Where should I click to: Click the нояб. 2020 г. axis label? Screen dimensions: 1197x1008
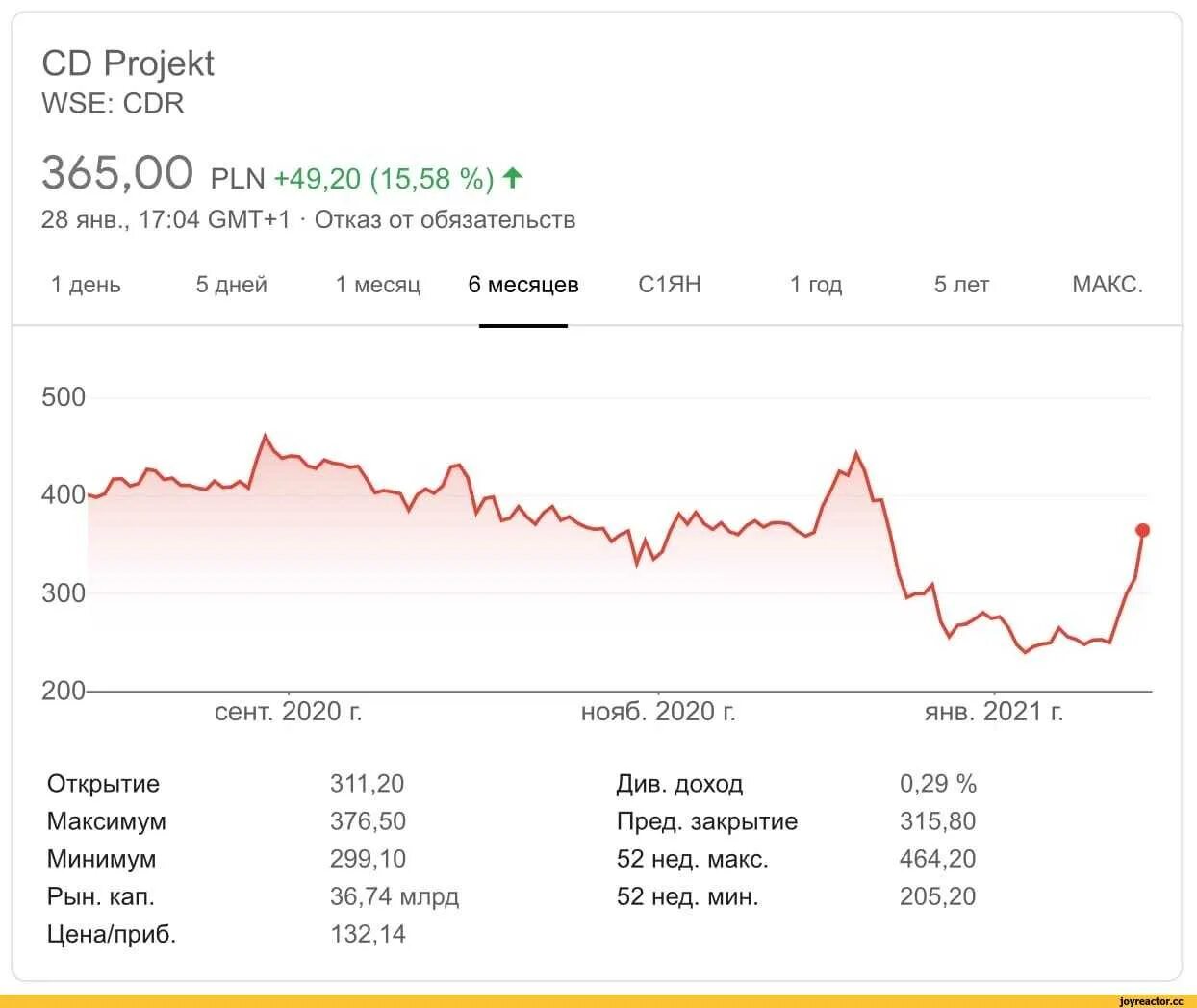(659, 712)
